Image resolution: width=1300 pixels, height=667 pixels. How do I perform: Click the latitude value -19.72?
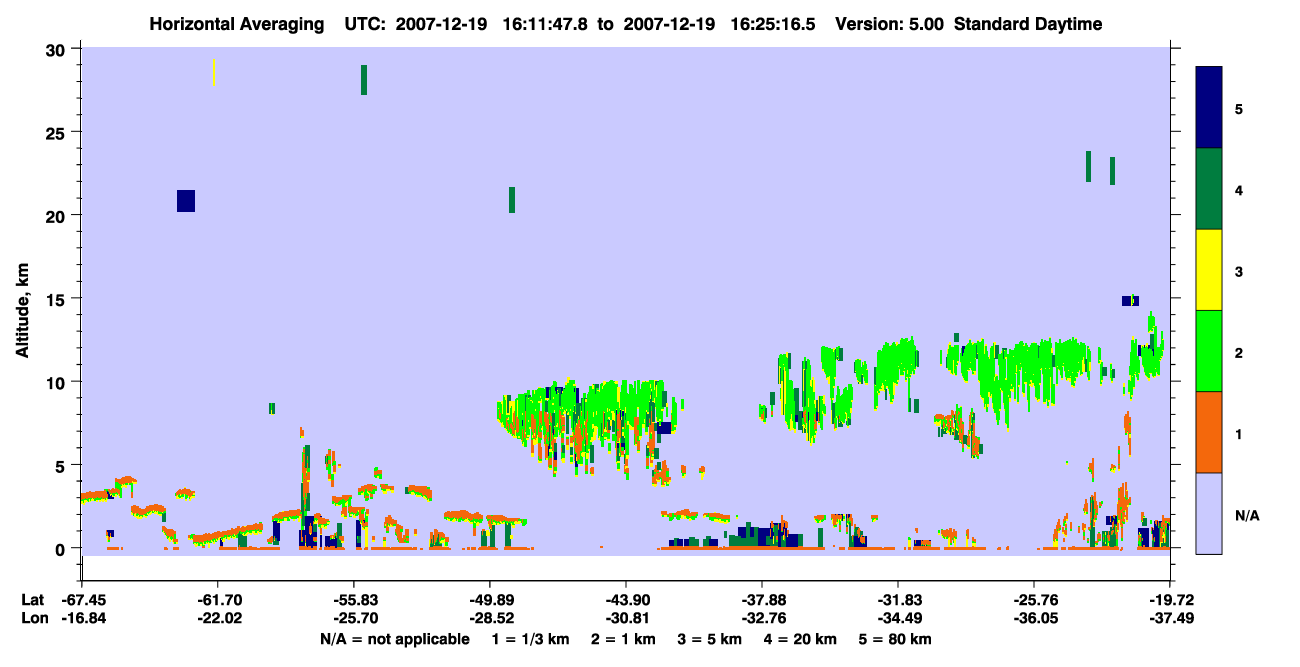pyautogui.click(x=1170, y=600)
